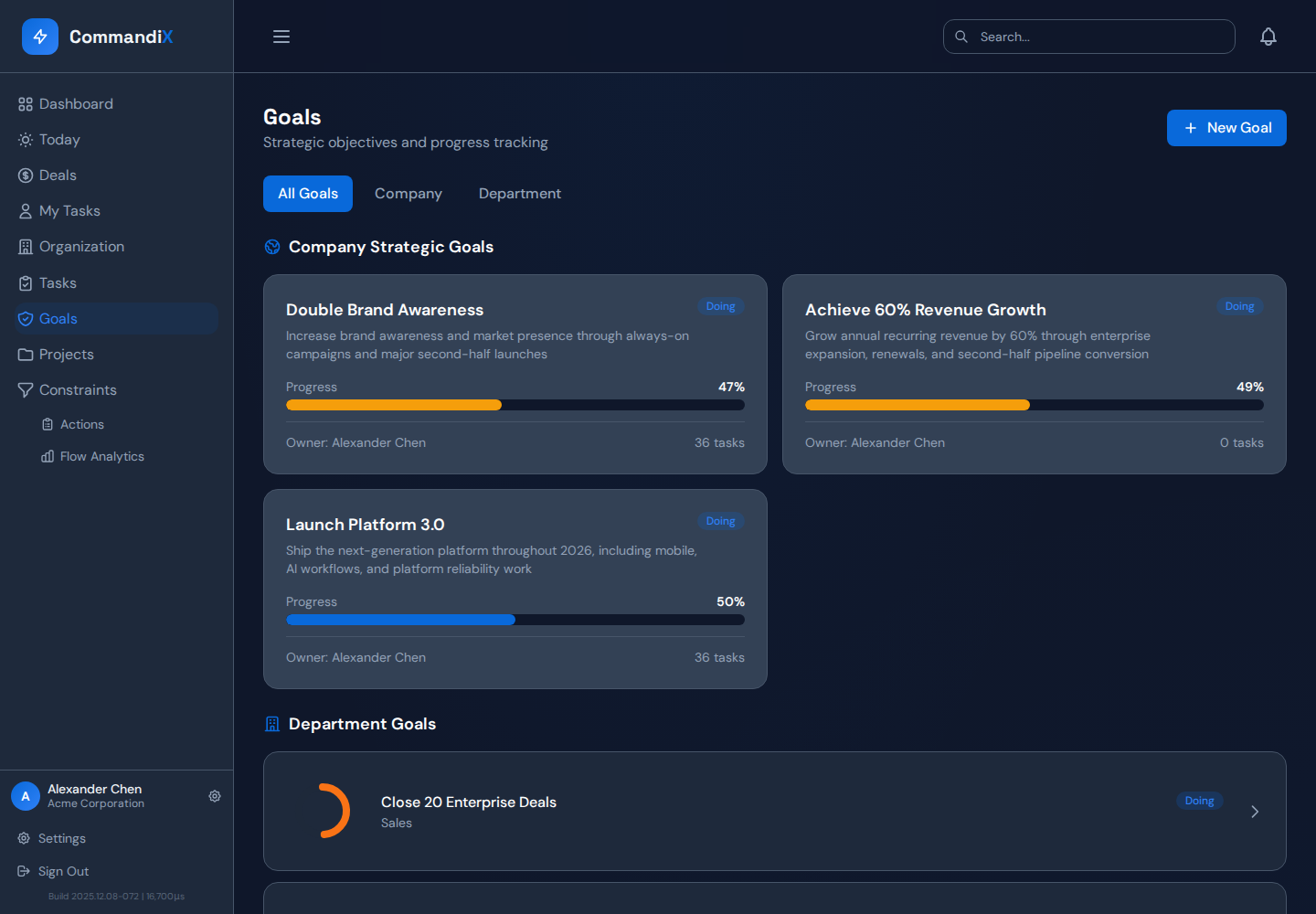Switch to the Department tab
This screenshot has height=914, width=1316.
click(520, 194)
